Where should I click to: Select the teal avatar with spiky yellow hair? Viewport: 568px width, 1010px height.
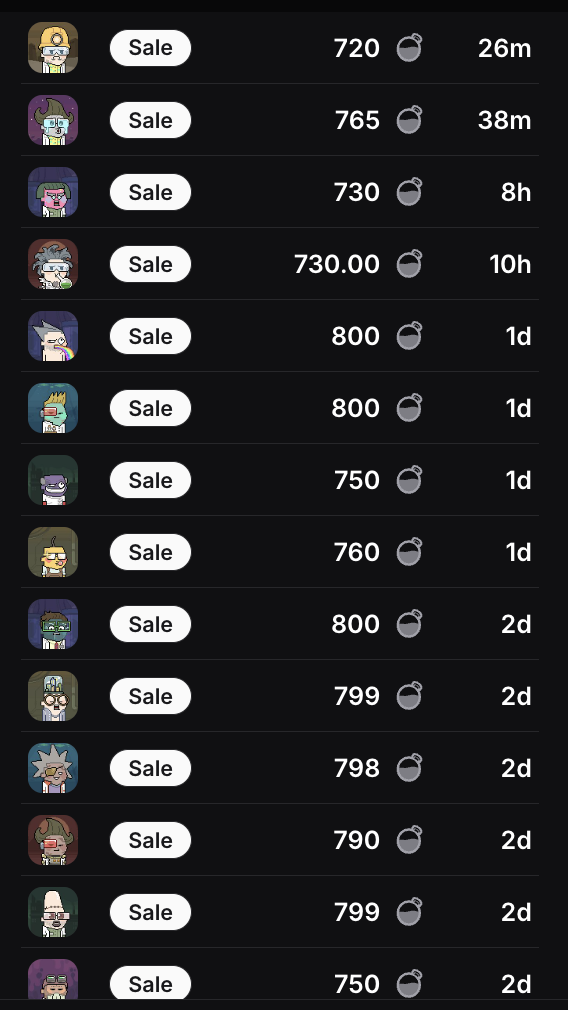[x=53, y=408]
